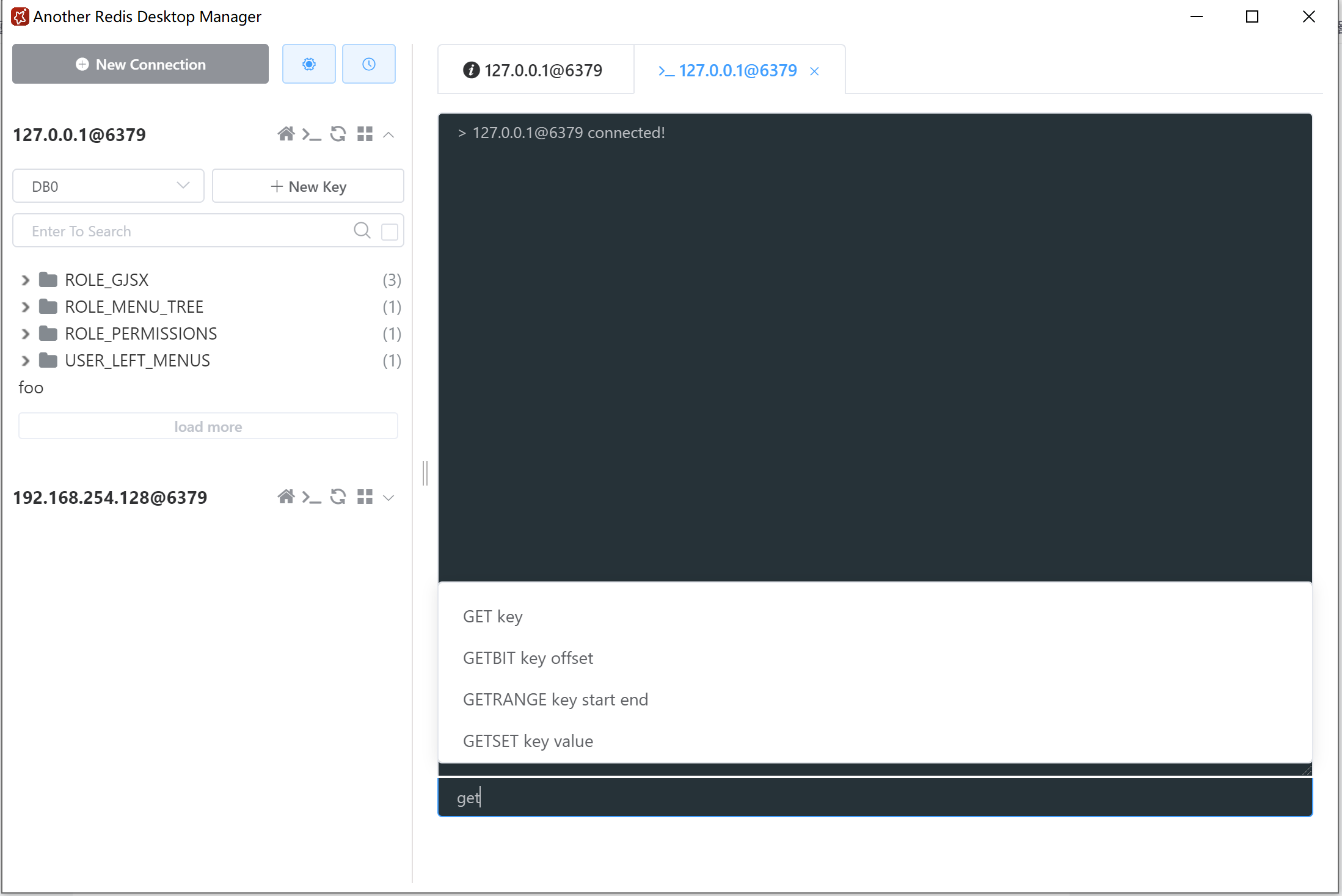Expand the ROLE_GJSX folder
Image resolution: width=1342 pixels, height=896 pixels.
pyautogui.click(x=25, y=280)
